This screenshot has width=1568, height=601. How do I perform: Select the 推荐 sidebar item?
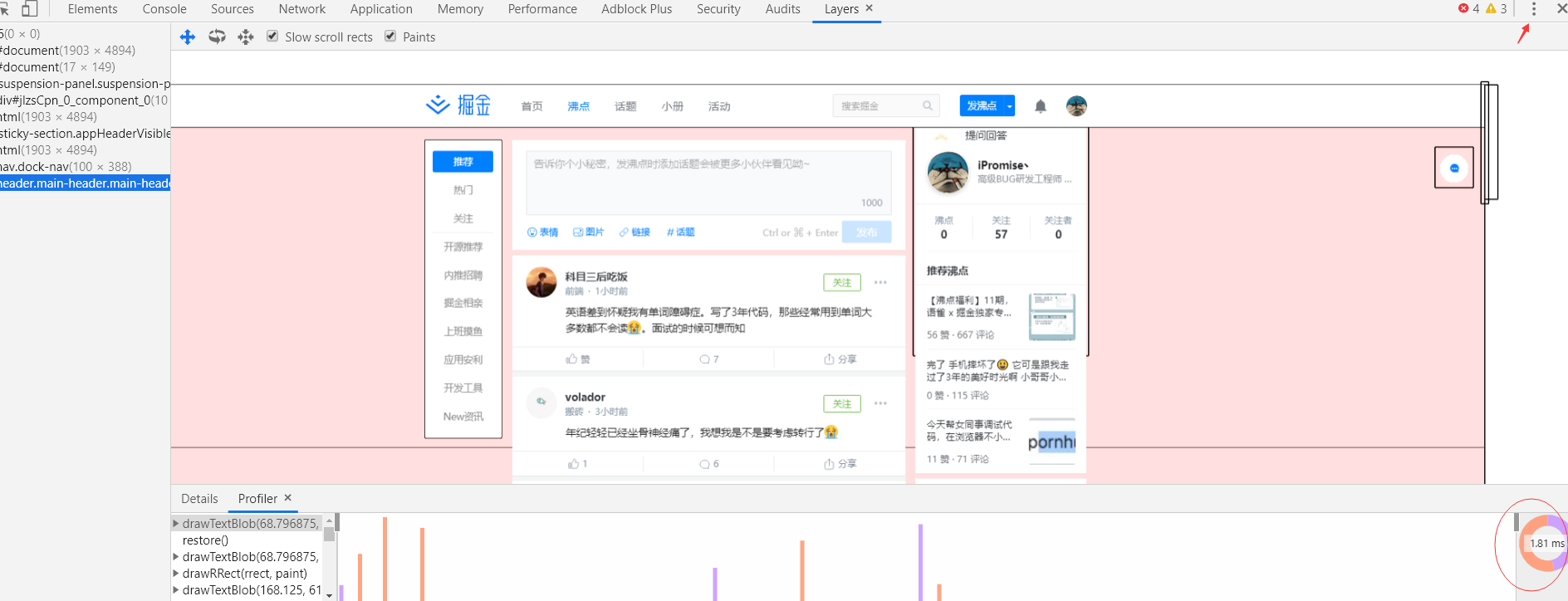(463, 162)
